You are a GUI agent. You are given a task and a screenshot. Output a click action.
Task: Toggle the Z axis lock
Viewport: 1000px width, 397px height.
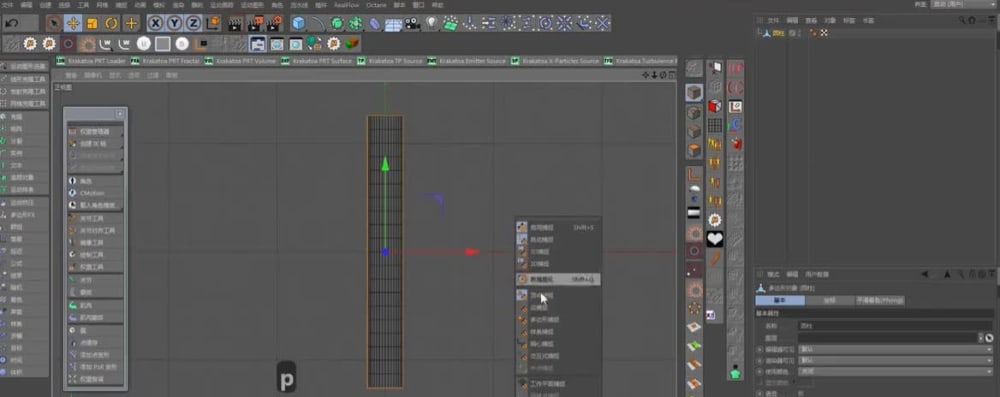click(193, 24)
